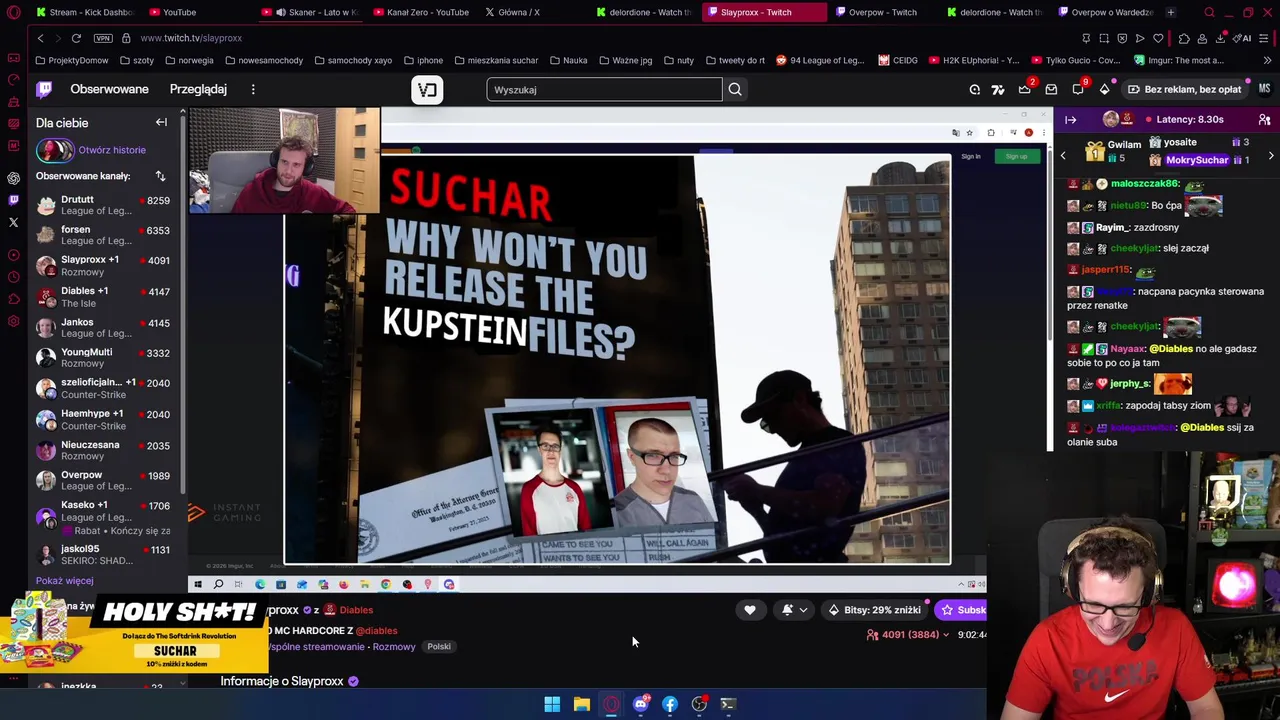Switch to the Overpow - Twitch tab
This screenshot has height=720, width=1280.
tap(875, 12)
